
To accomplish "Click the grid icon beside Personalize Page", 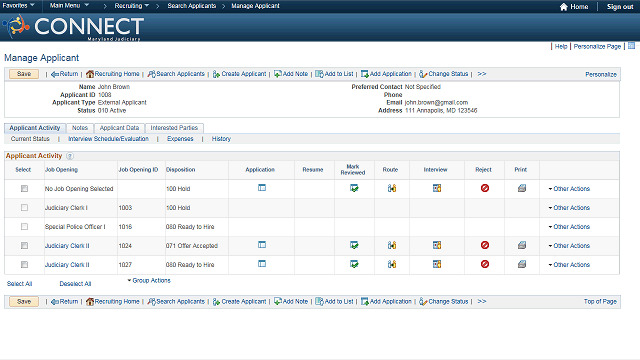I will 631,46.
